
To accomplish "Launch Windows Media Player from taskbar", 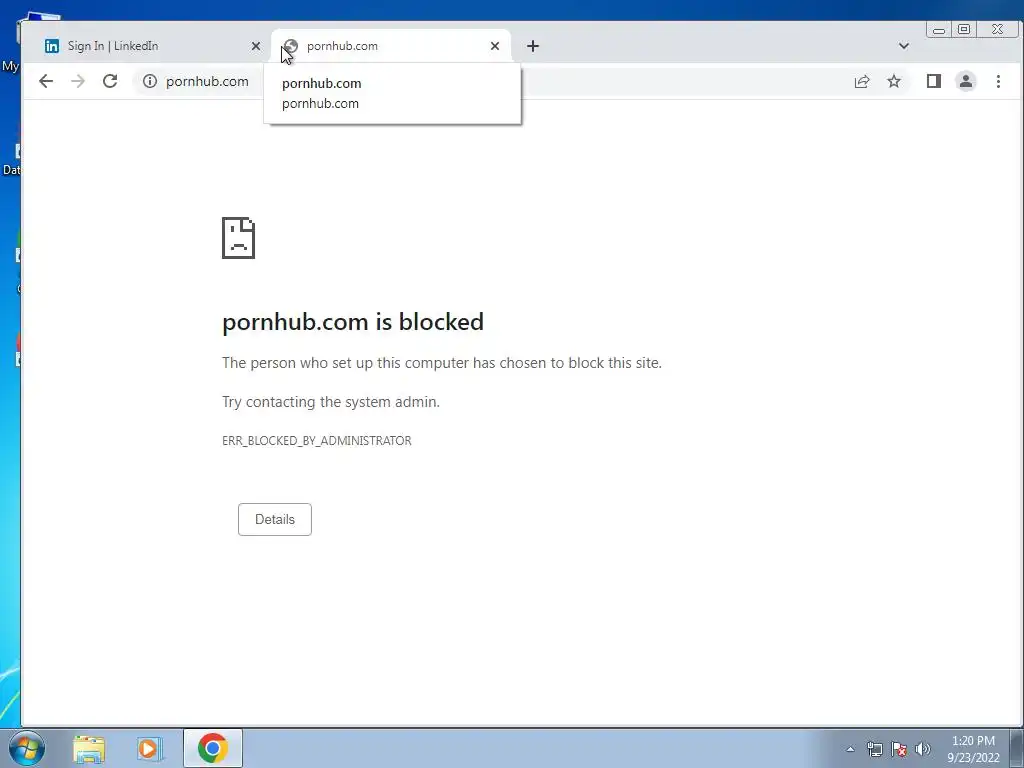I will click(x=149, y=748).
